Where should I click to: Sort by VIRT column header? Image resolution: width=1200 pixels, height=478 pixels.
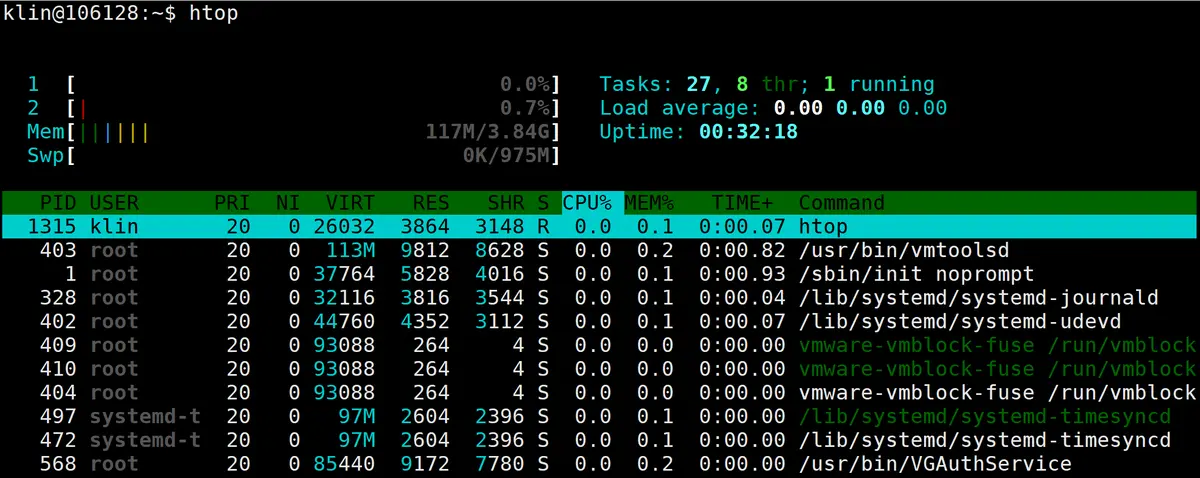(350, 203)
